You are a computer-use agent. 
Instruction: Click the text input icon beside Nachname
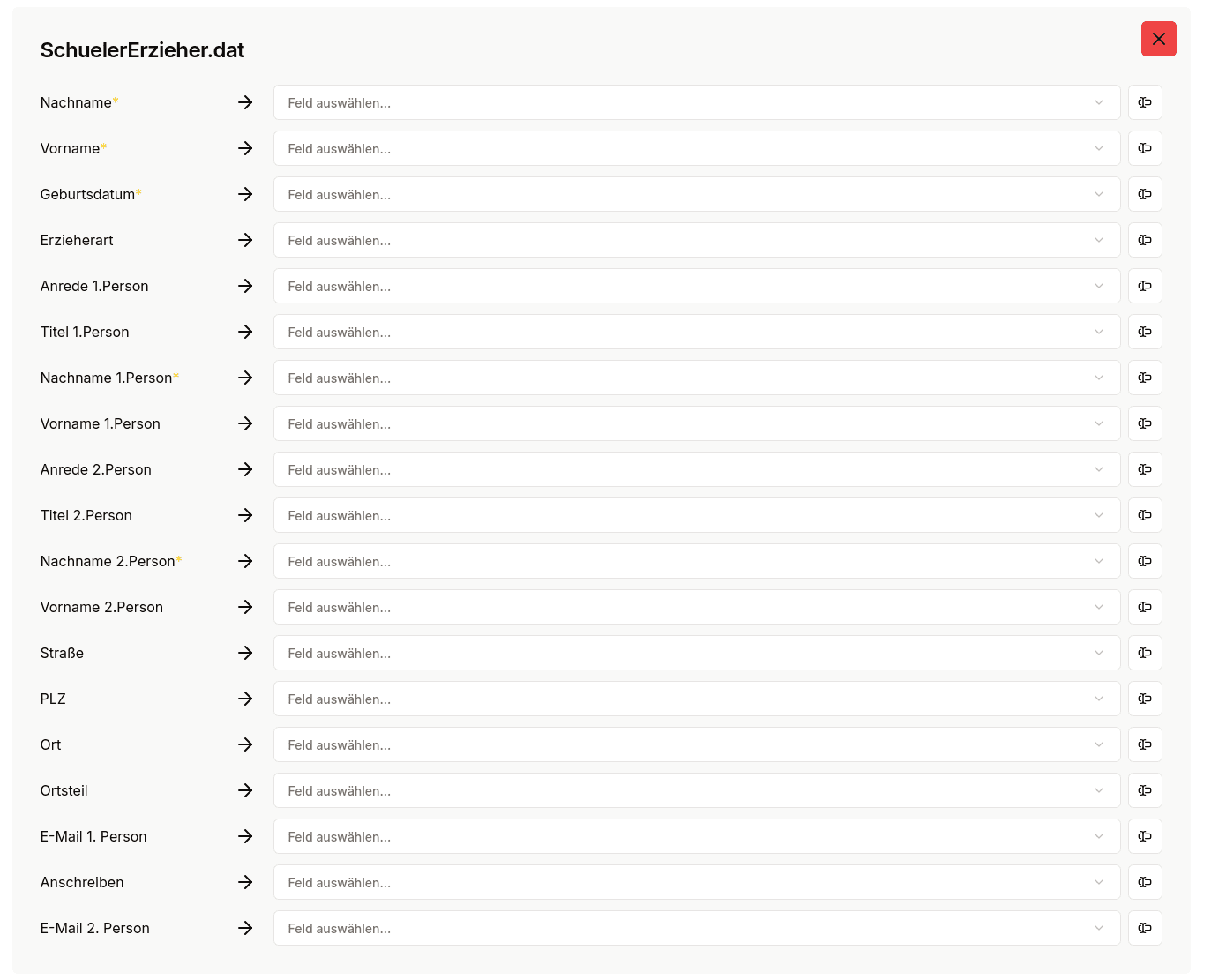coord(1145,102)
